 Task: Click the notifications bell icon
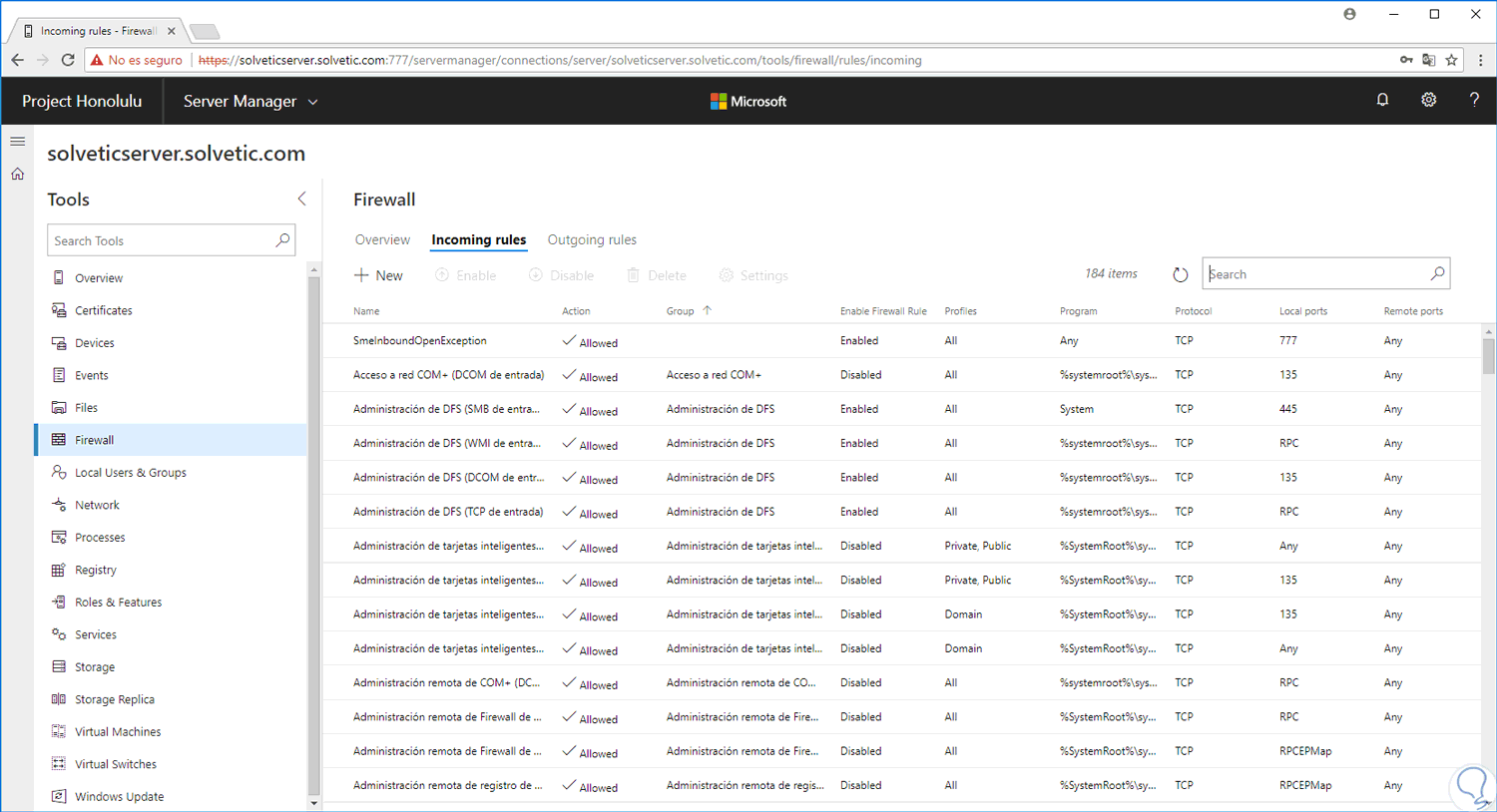tap(1382, 100)
